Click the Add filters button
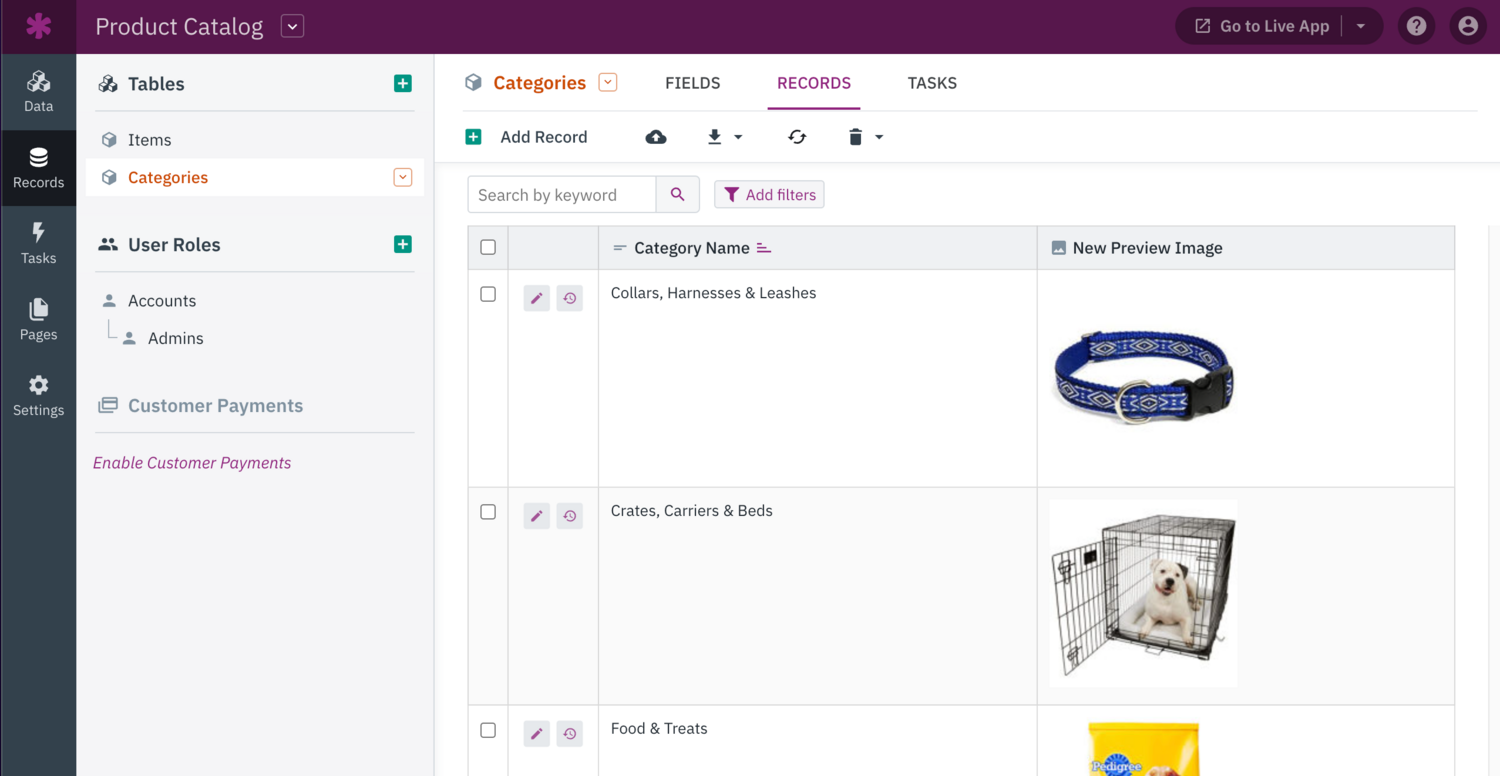 tap(769, 195)
